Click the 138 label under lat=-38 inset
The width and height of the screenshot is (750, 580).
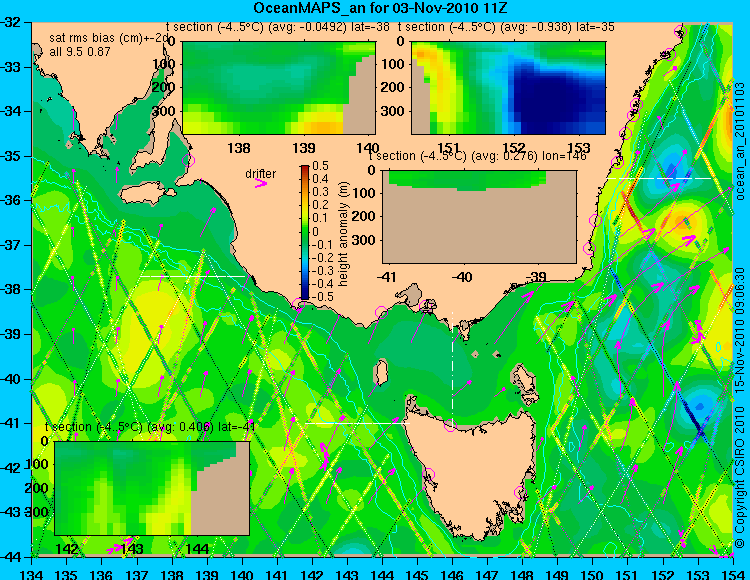(x=239, y=148)
